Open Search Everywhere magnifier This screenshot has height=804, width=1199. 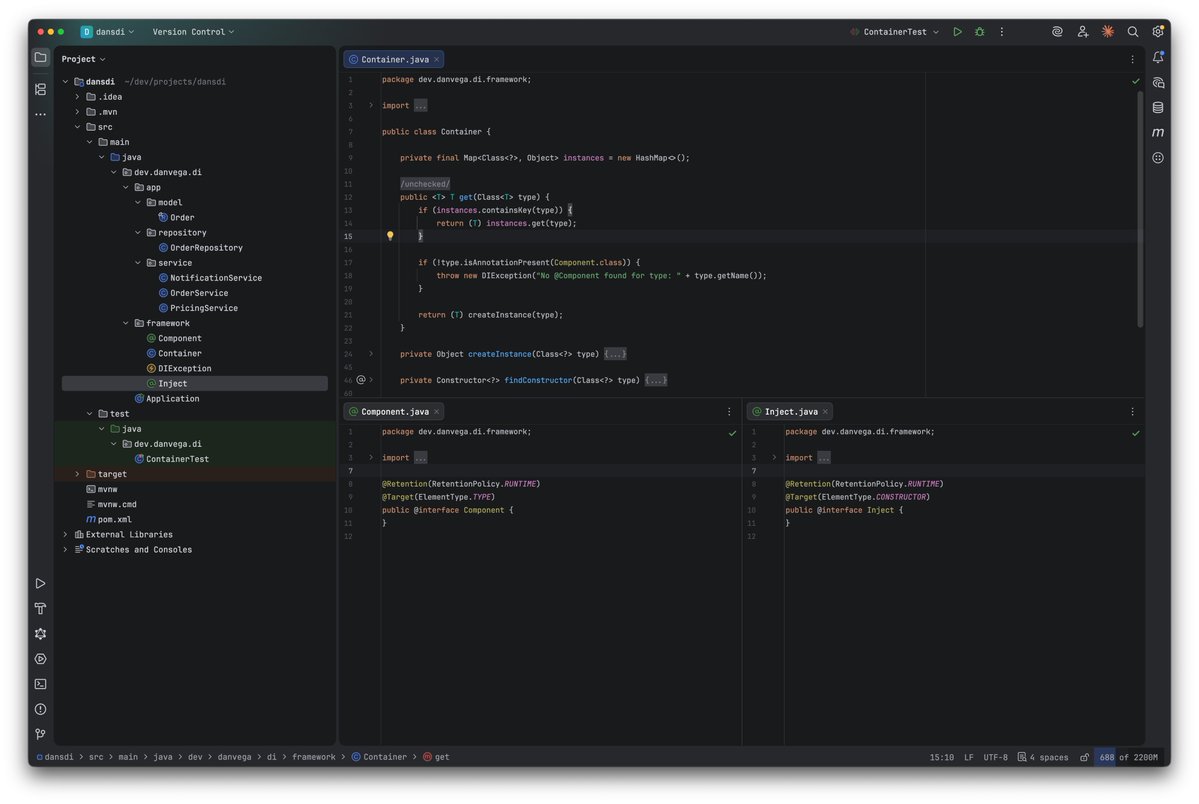click(1132, 32)
